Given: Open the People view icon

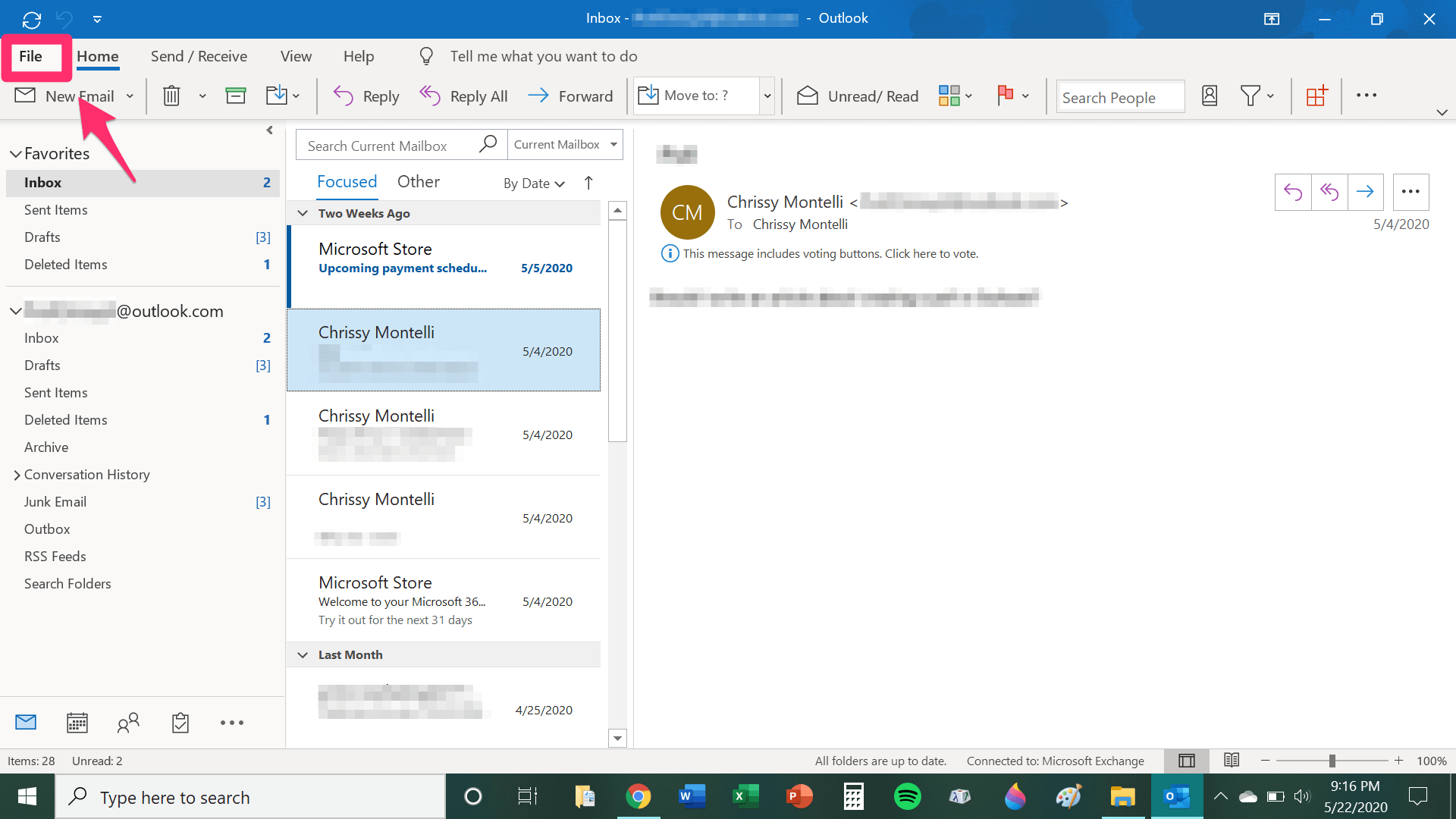Looking at the screenshot, I should (128, 722).
